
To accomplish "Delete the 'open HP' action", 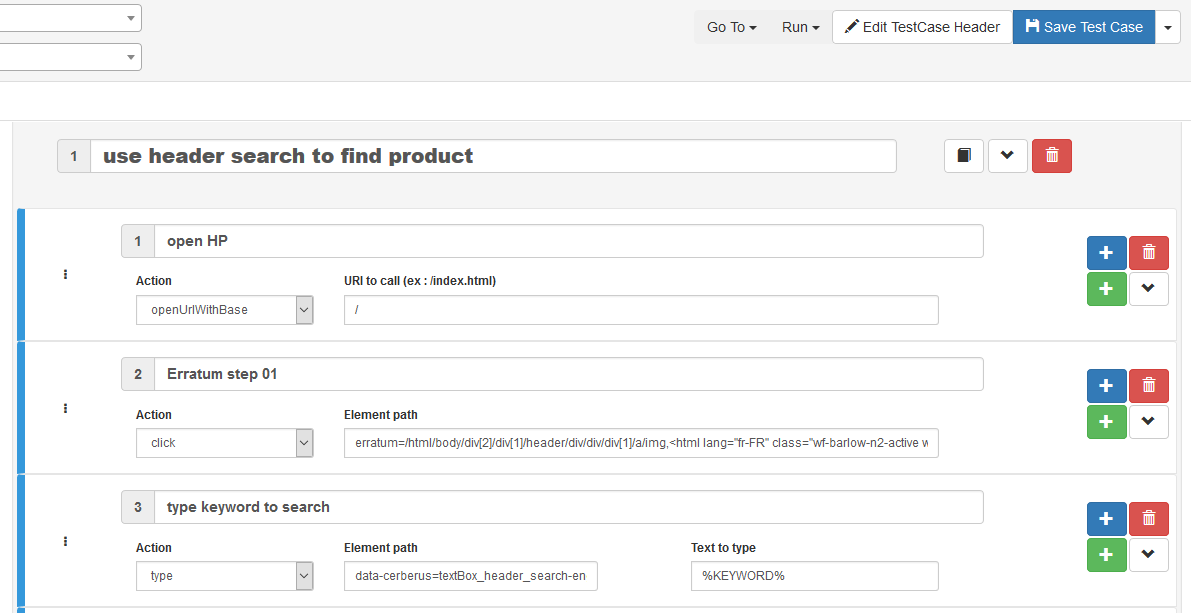I will point(1148,253).
